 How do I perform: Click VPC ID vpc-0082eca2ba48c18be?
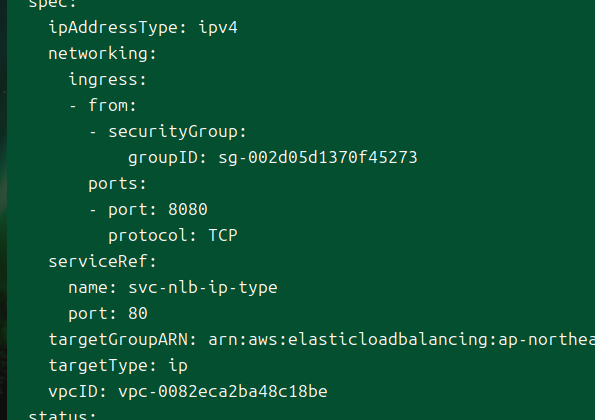point(223,392)
